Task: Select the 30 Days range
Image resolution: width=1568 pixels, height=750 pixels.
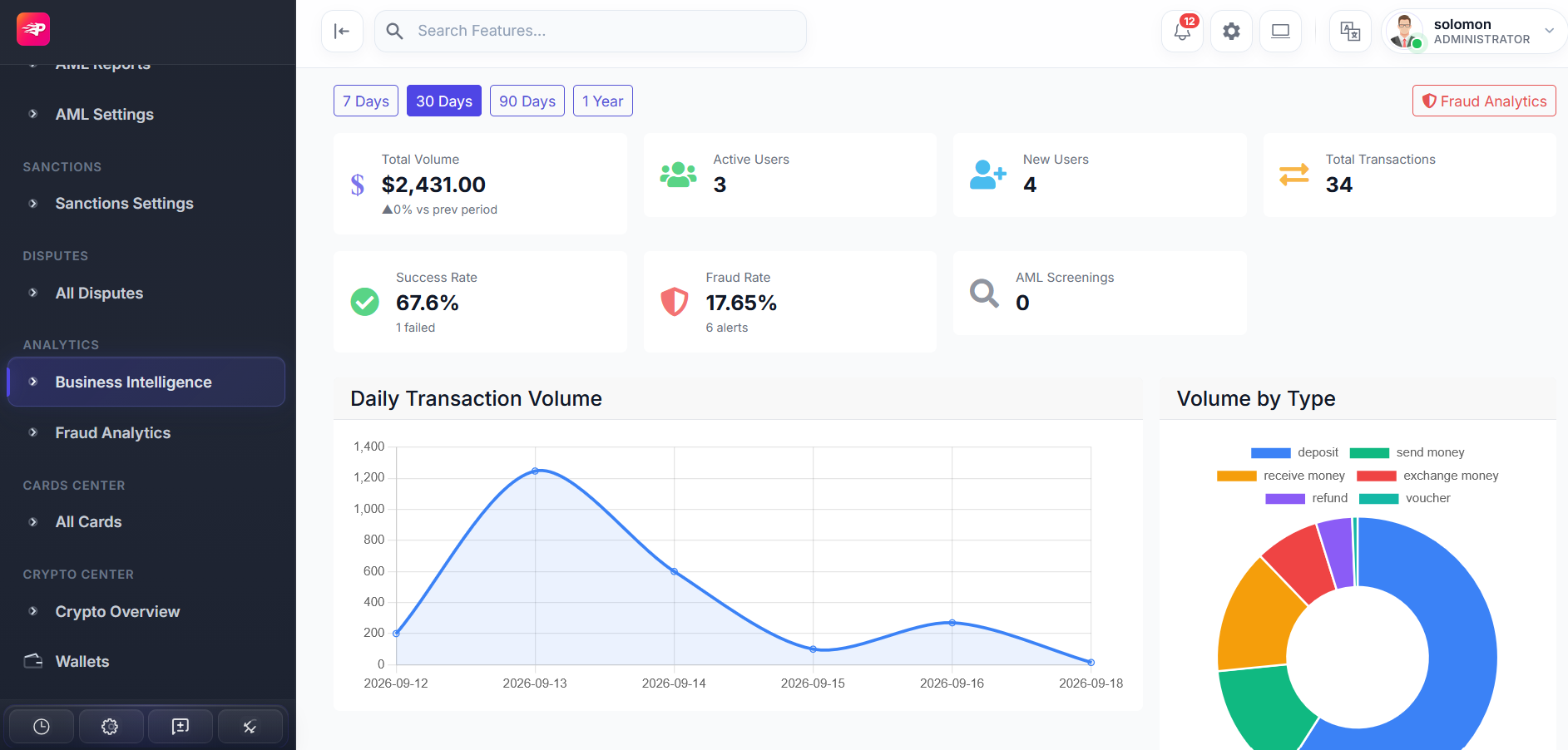Action: pyautogui.click(x=444, y=101)
